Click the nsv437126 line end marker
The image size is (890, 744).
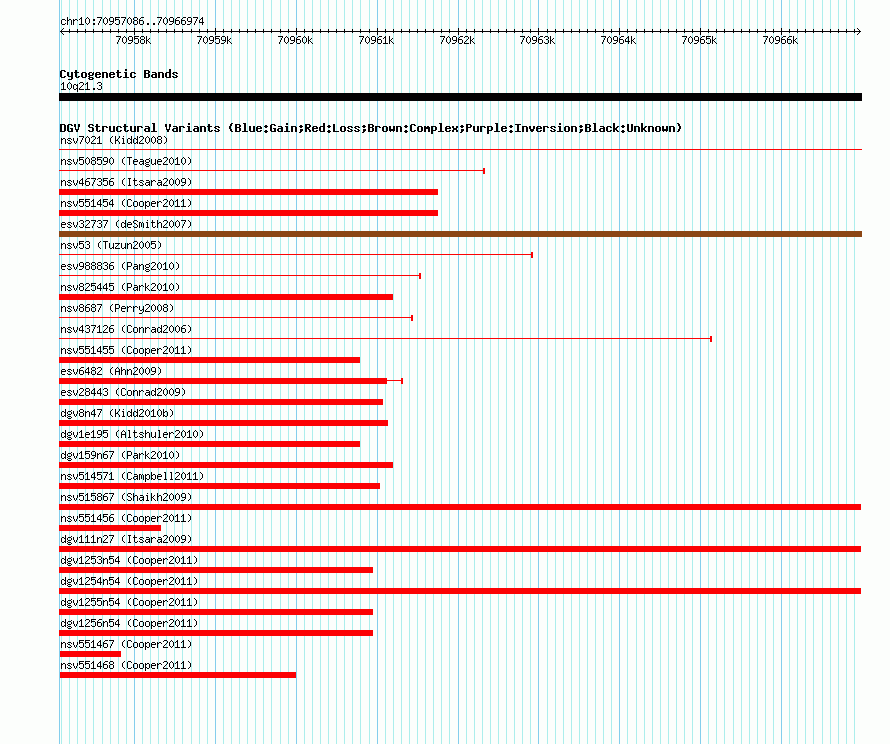click(x=711, y=339)
